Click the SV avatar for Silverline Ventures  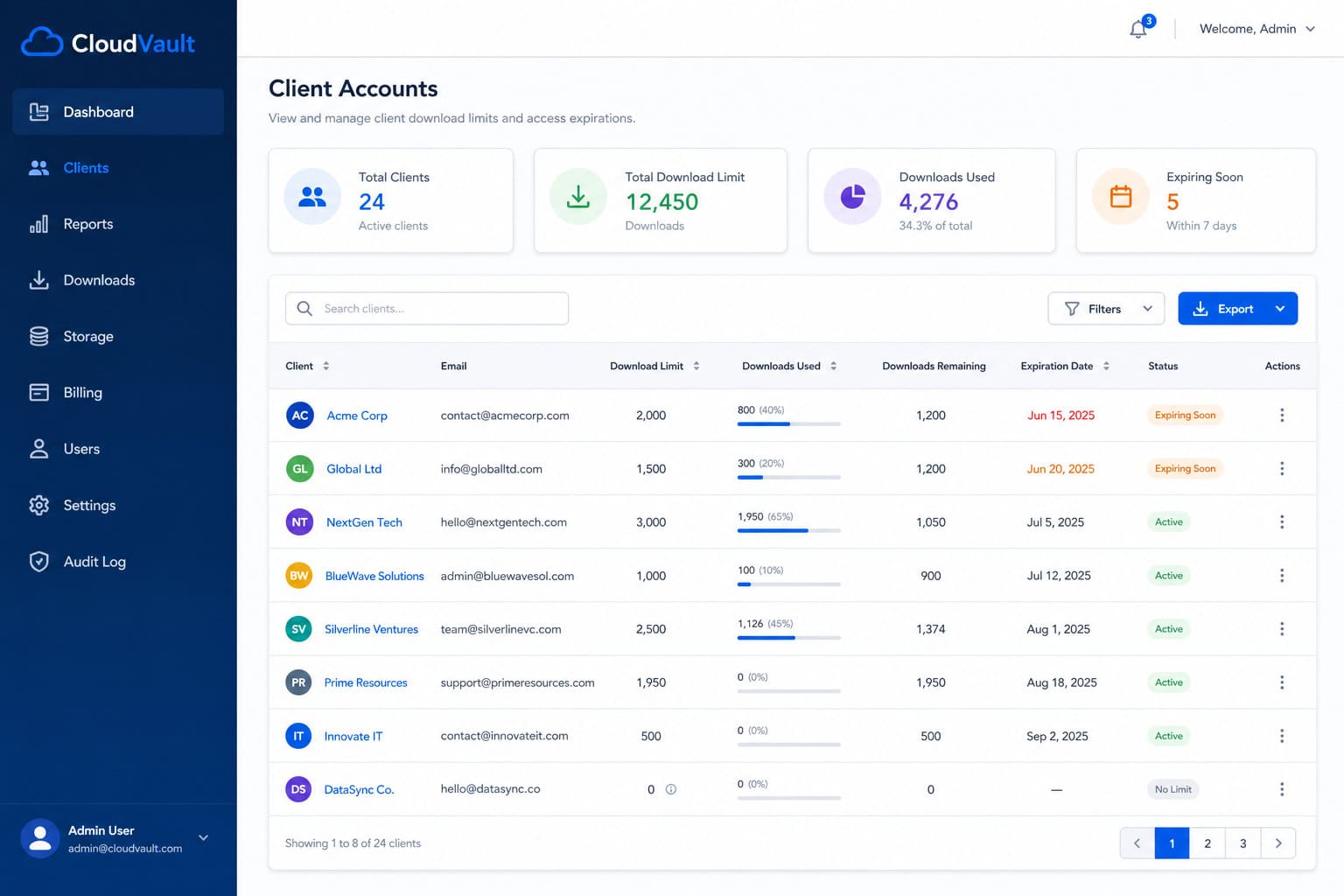pos(298,628)
